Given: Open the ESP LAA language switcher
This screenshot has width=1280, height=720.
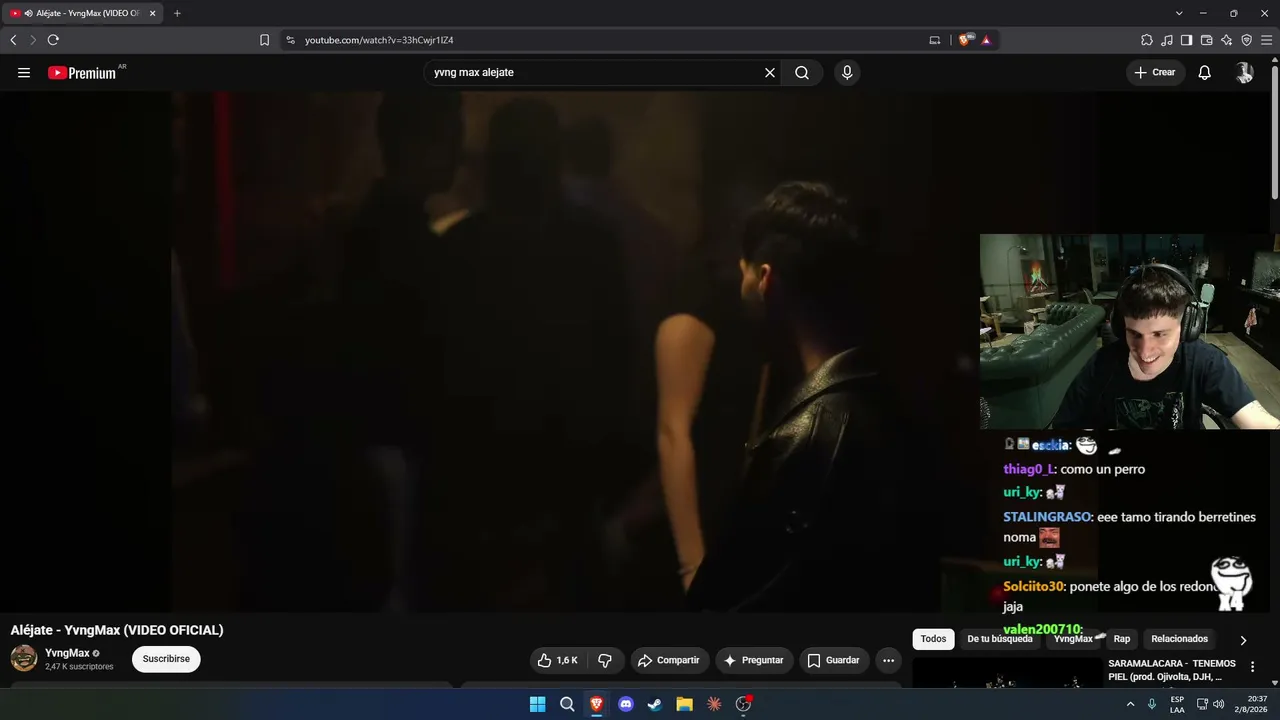Looking at the screenshot, I should coord(1177,704).
